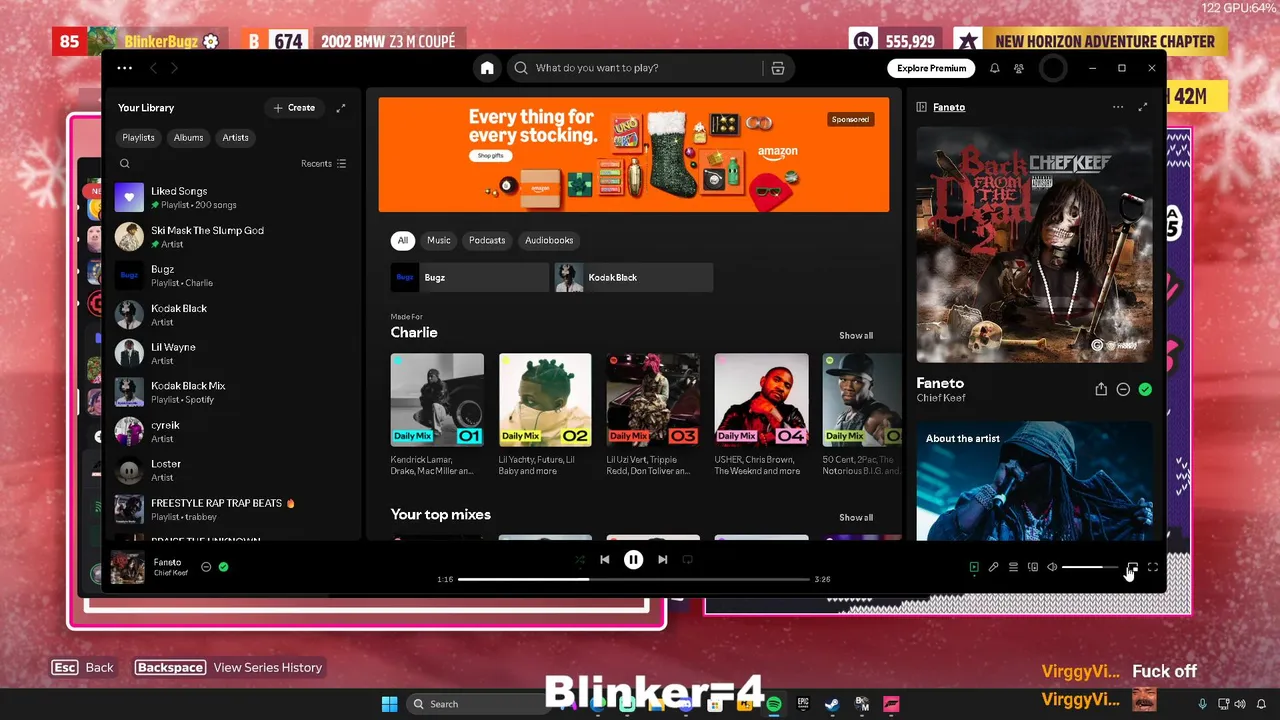Viewport: 1280px width, 720px height.
Task: Open the Now Playing view icon
Action: 974,567
